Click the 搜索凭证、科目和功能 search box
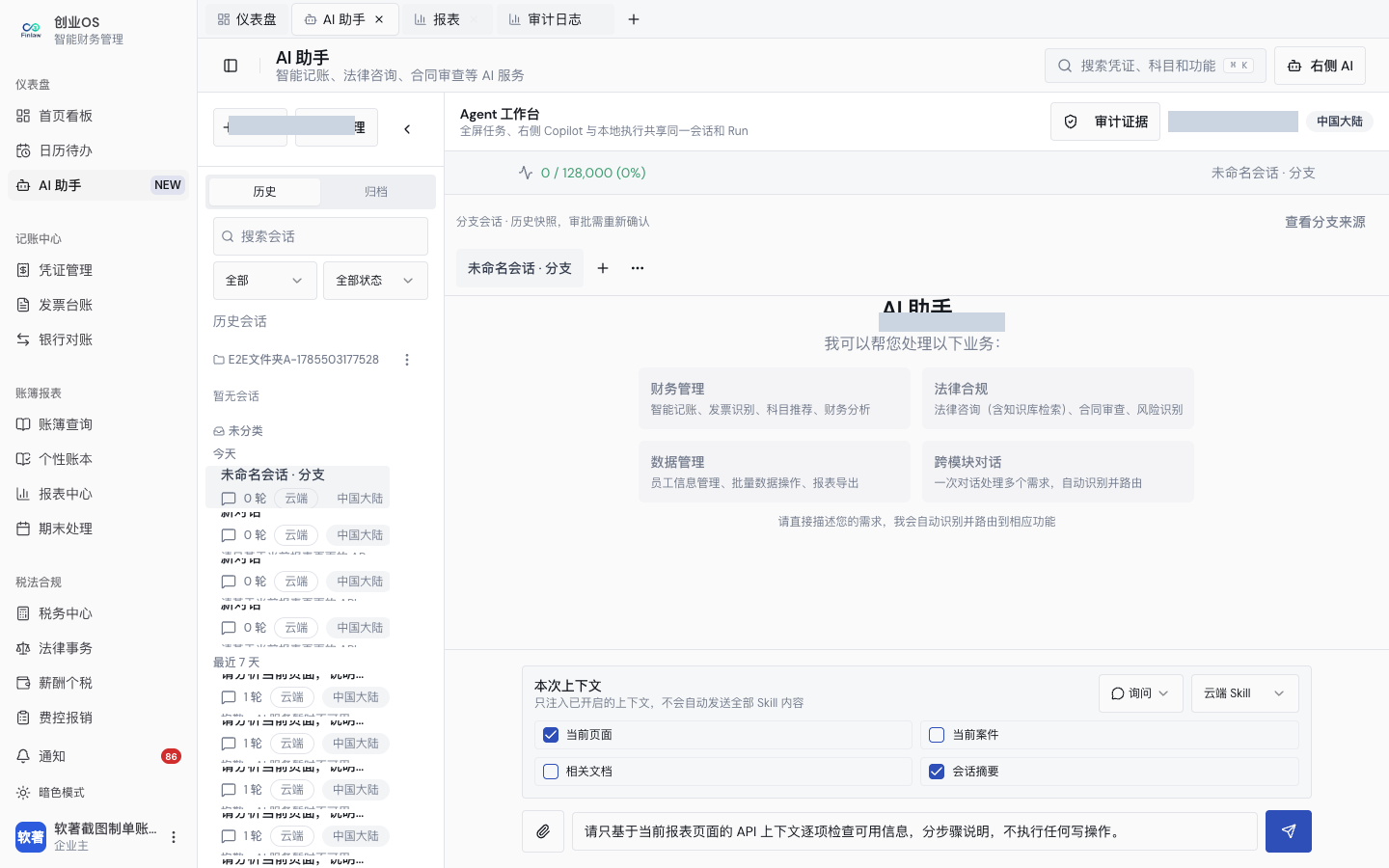 pos(1156,66)
